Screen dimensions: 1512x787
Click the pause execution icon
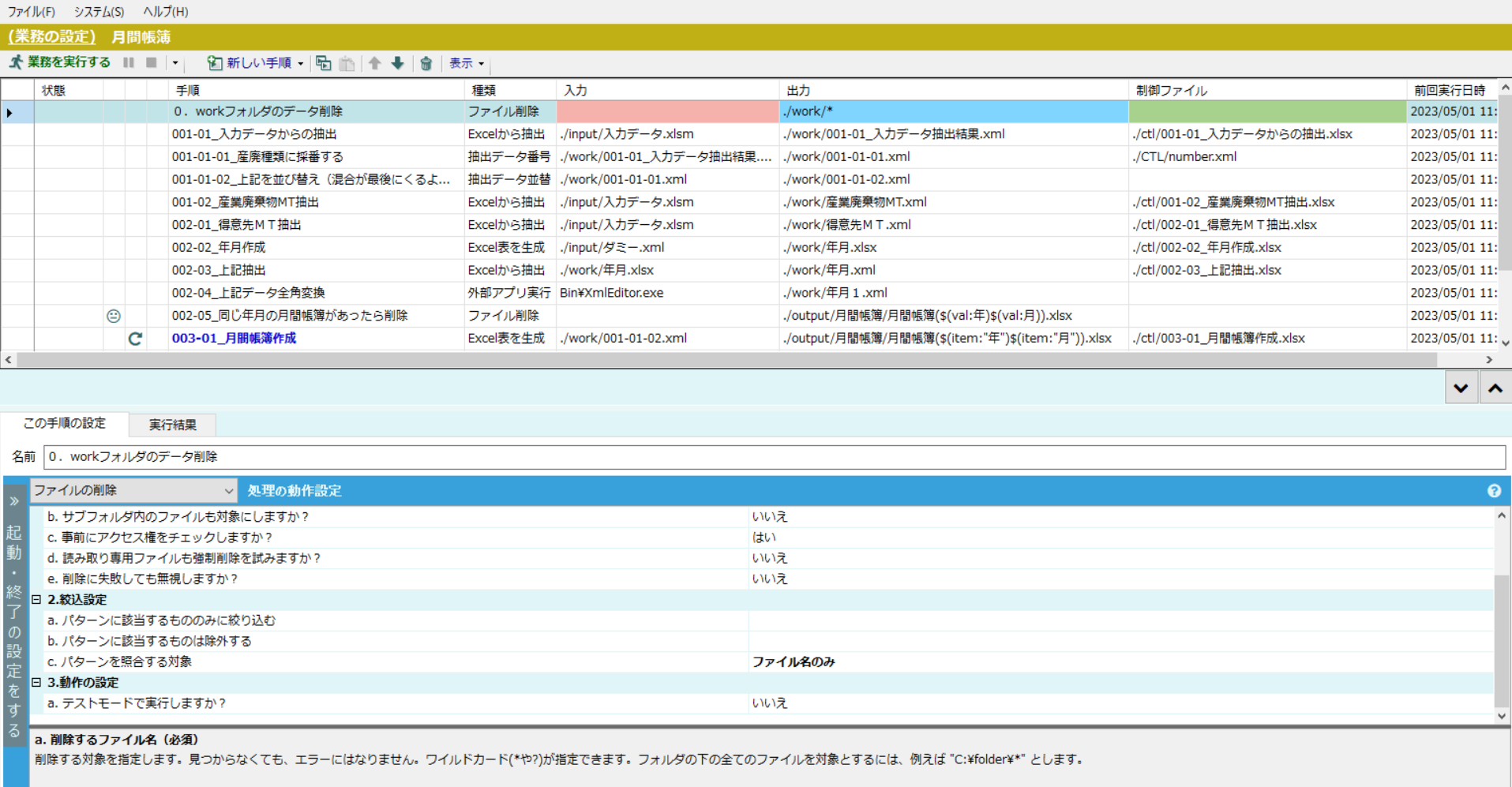(x=129, y=62)
